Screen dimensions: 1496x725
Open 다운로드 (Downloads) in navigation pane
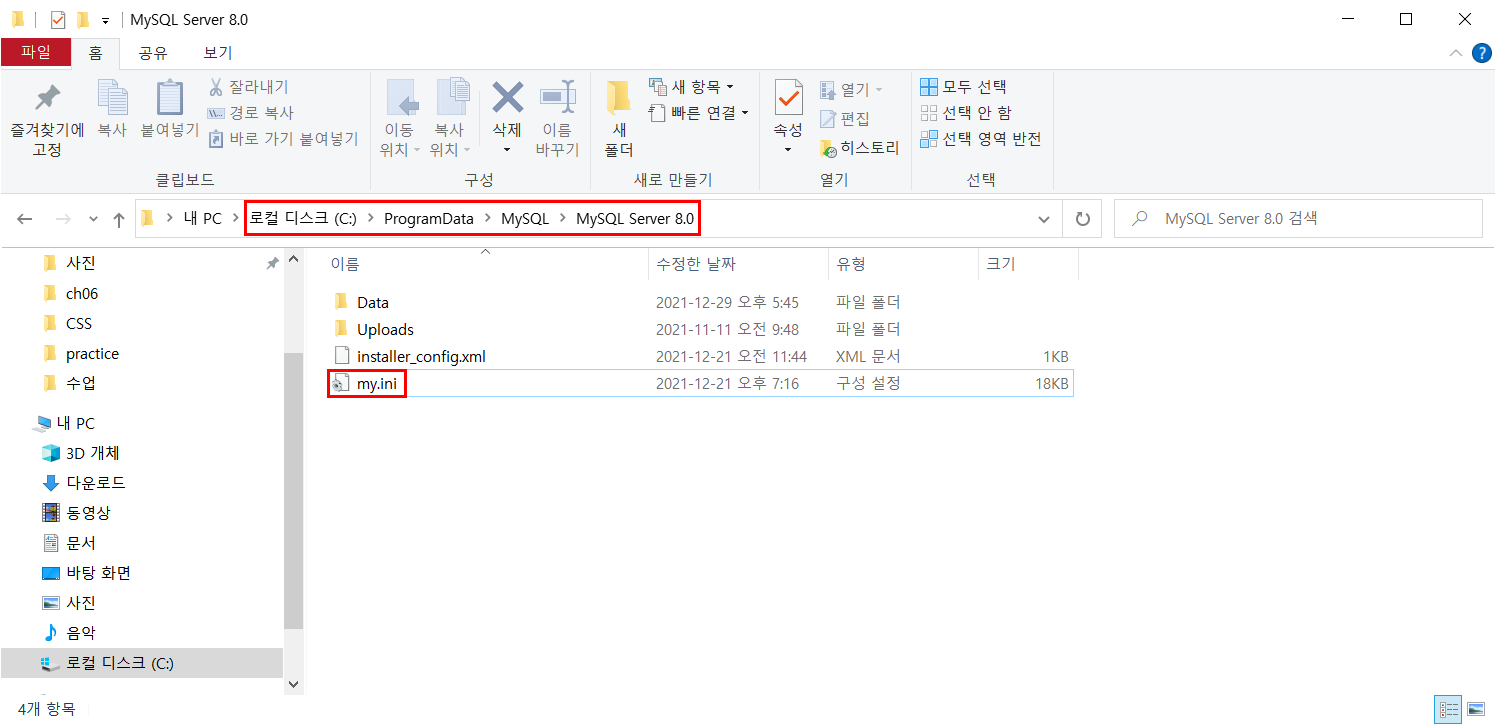coord(96,483)
